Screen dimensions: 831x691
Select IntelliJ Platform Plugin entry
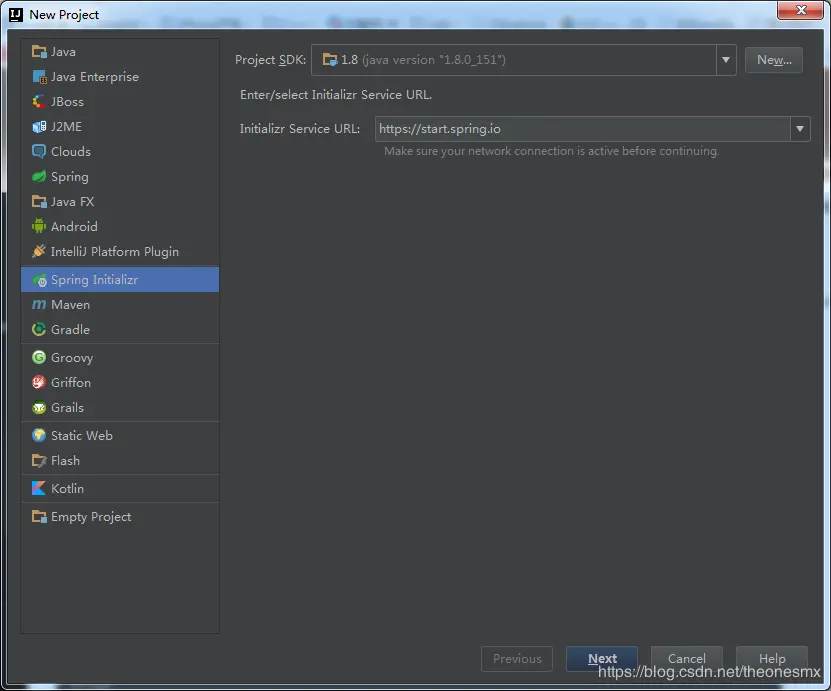point(120,251)
